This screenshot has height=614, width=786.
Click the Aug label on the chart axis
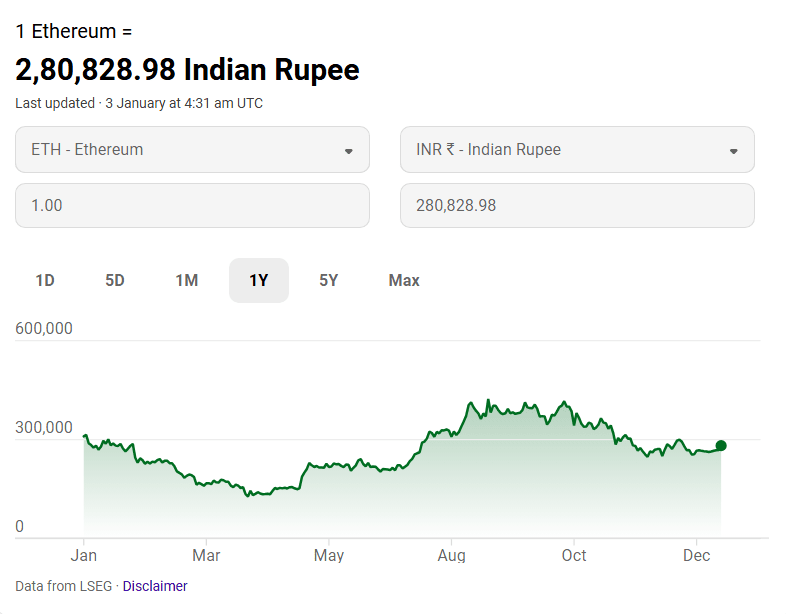pos(452,556)
